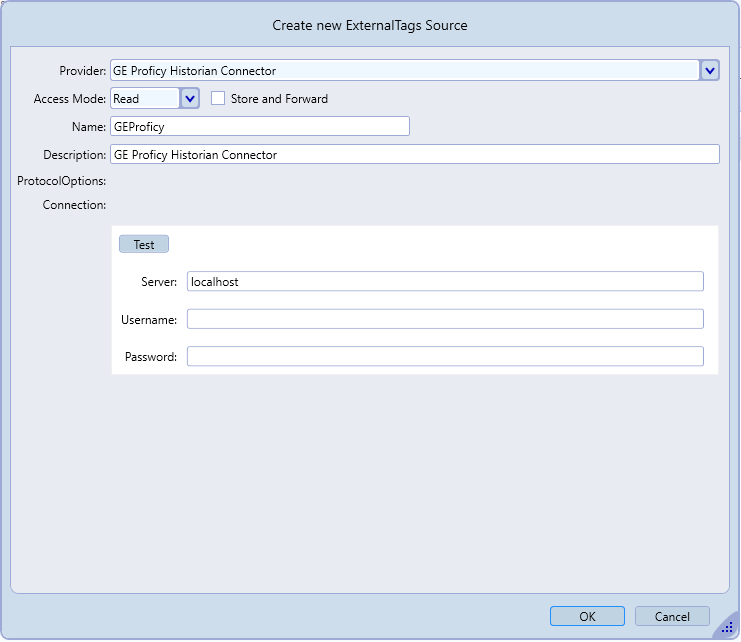Enable the Store and Forward checkbox

click(218, 98)
